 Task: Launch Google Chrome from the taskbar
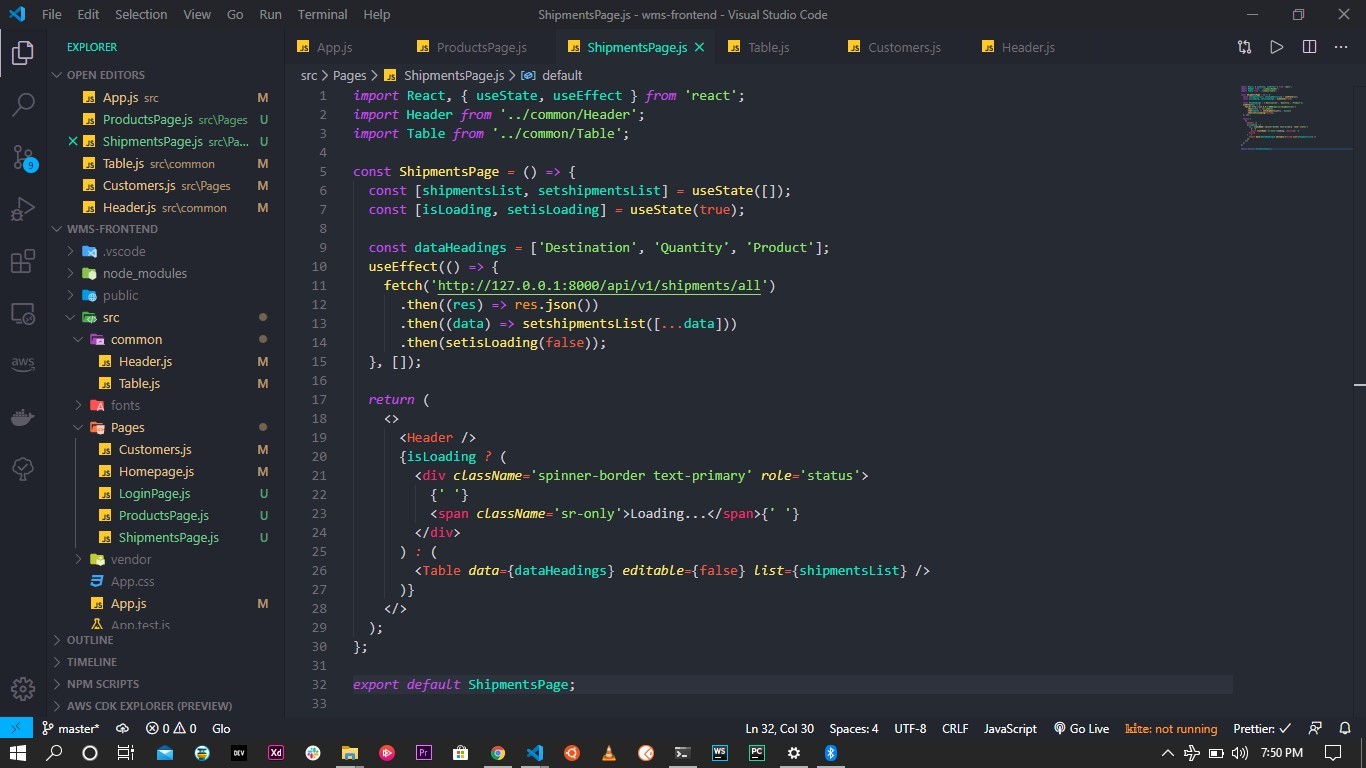[498, 753]
